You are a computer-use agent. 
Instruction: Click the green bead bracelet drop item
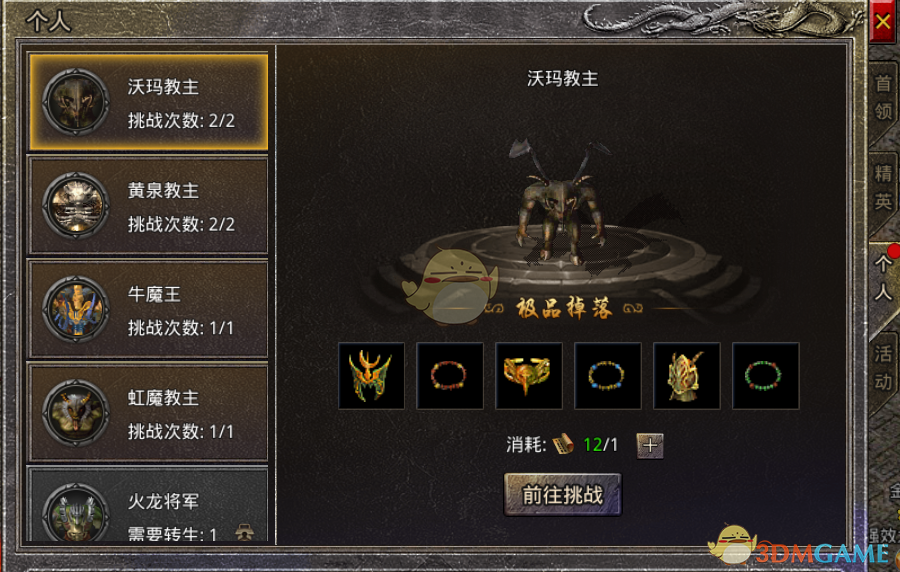click(x=766, y=376)
